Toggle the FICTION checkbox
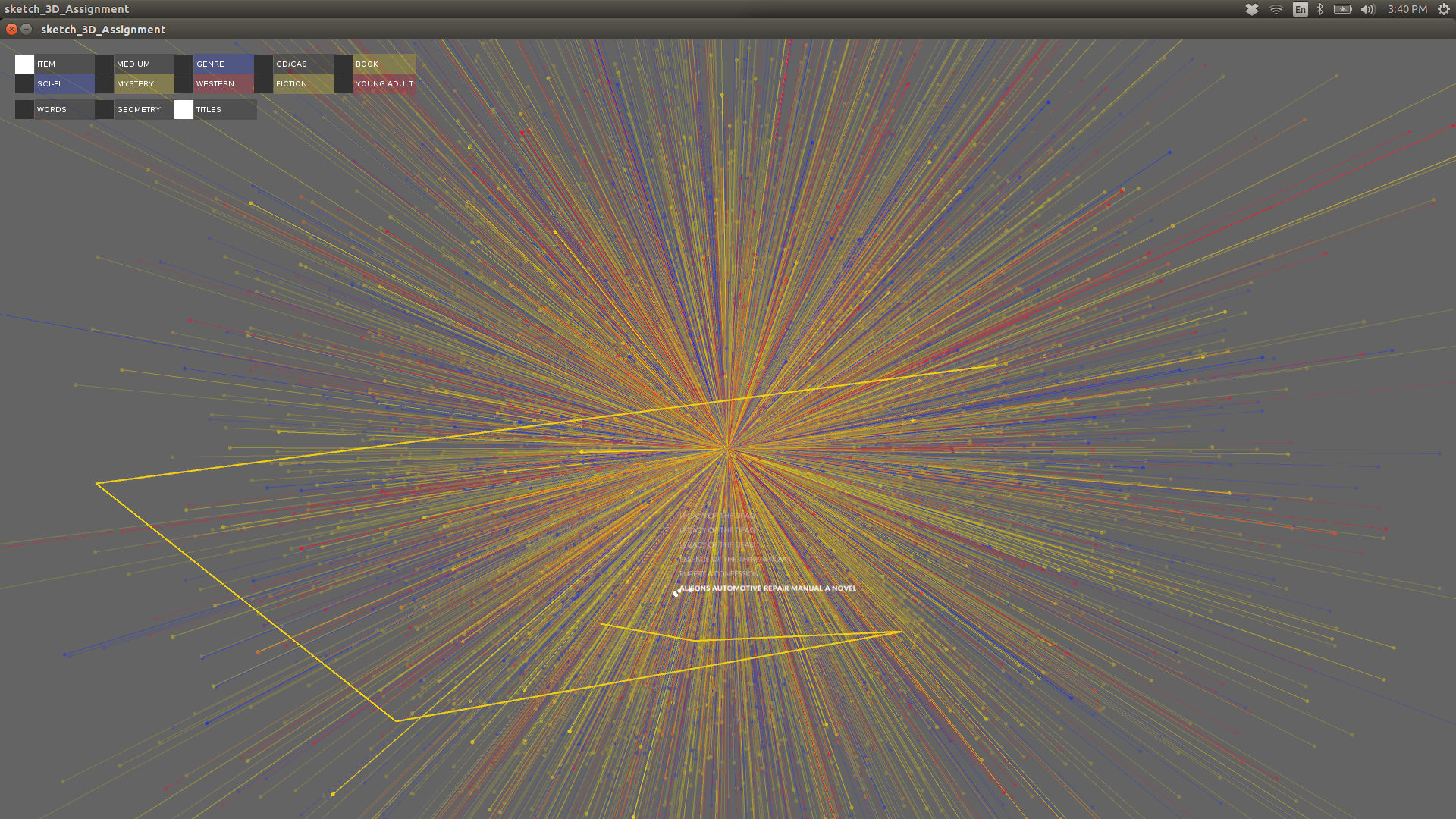 pos(263,84)
